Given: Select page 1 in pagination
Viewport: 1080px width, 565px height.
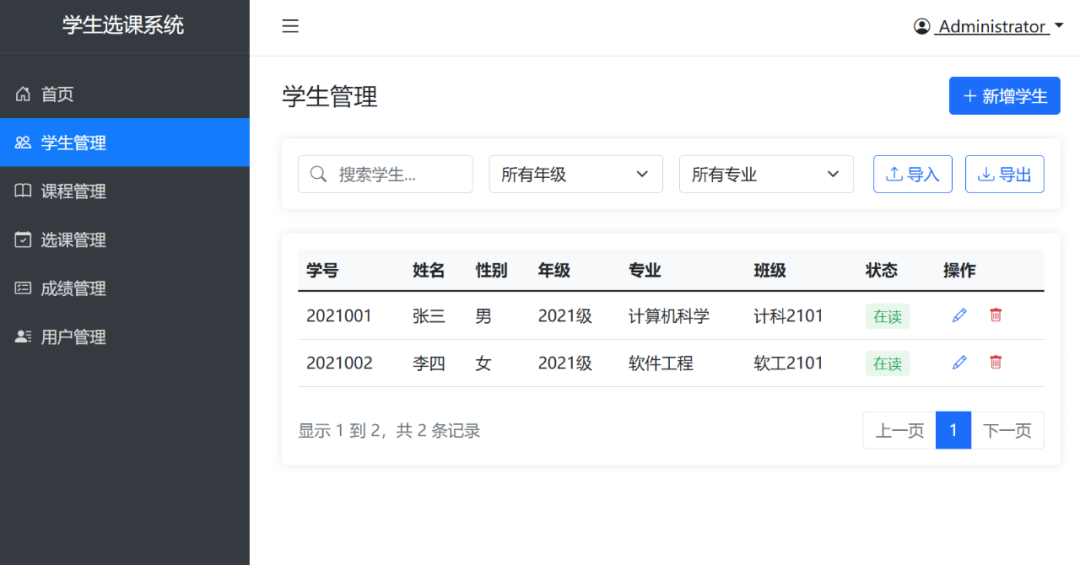Looking at the screenshot, I should [953, 431].
